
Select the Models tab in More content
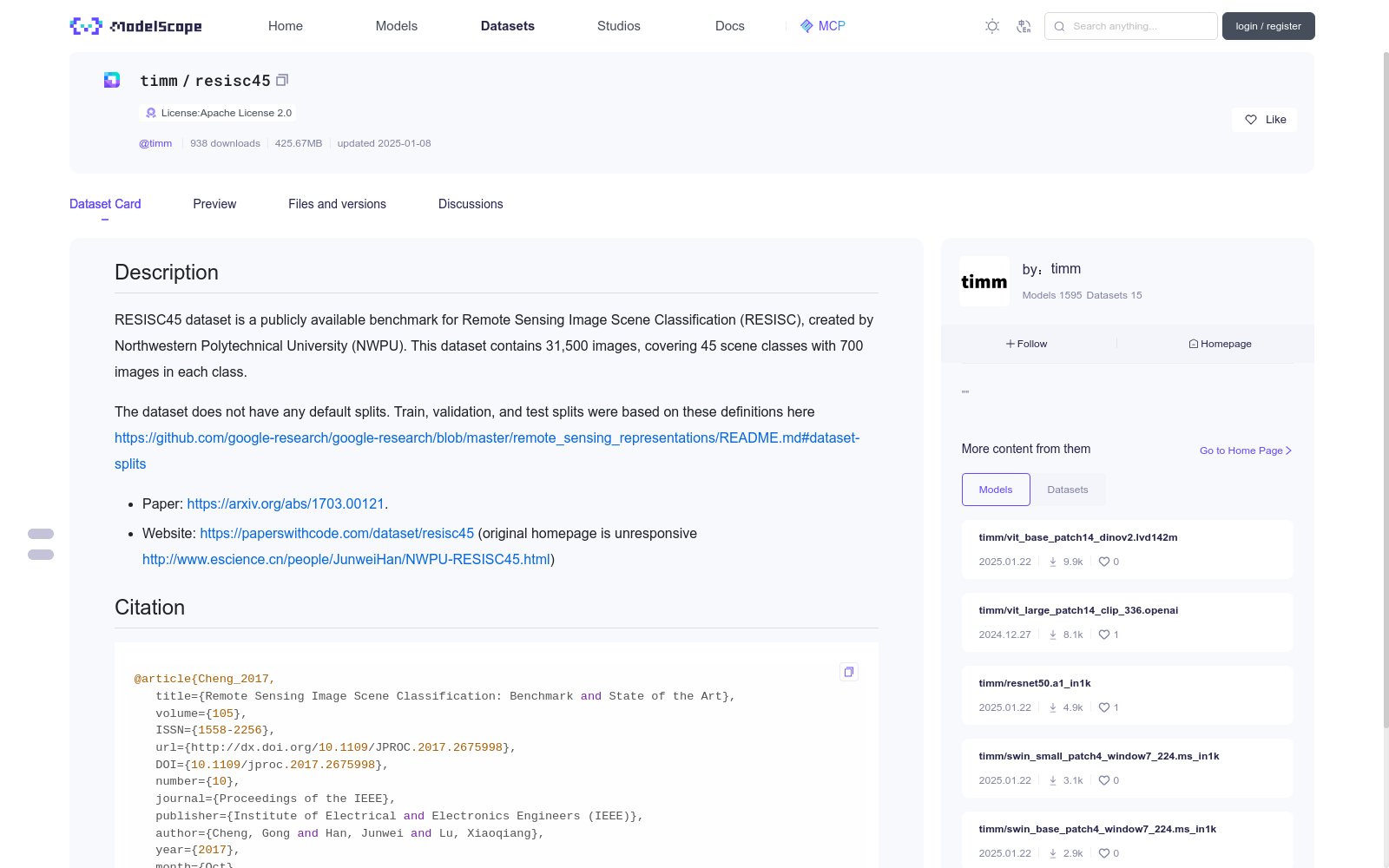[996, 490]
